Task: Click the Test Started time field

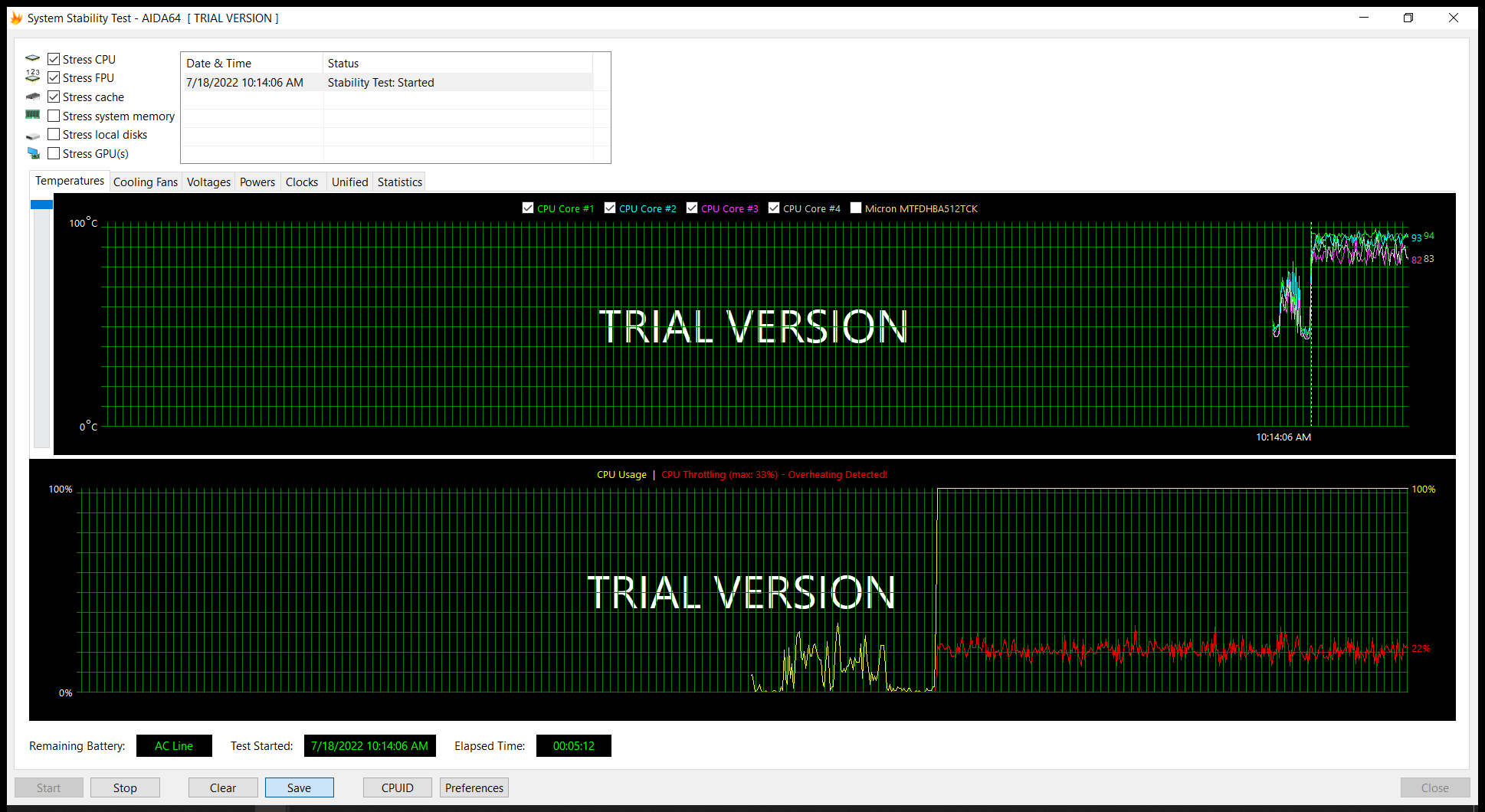Action: click(369, 745)
